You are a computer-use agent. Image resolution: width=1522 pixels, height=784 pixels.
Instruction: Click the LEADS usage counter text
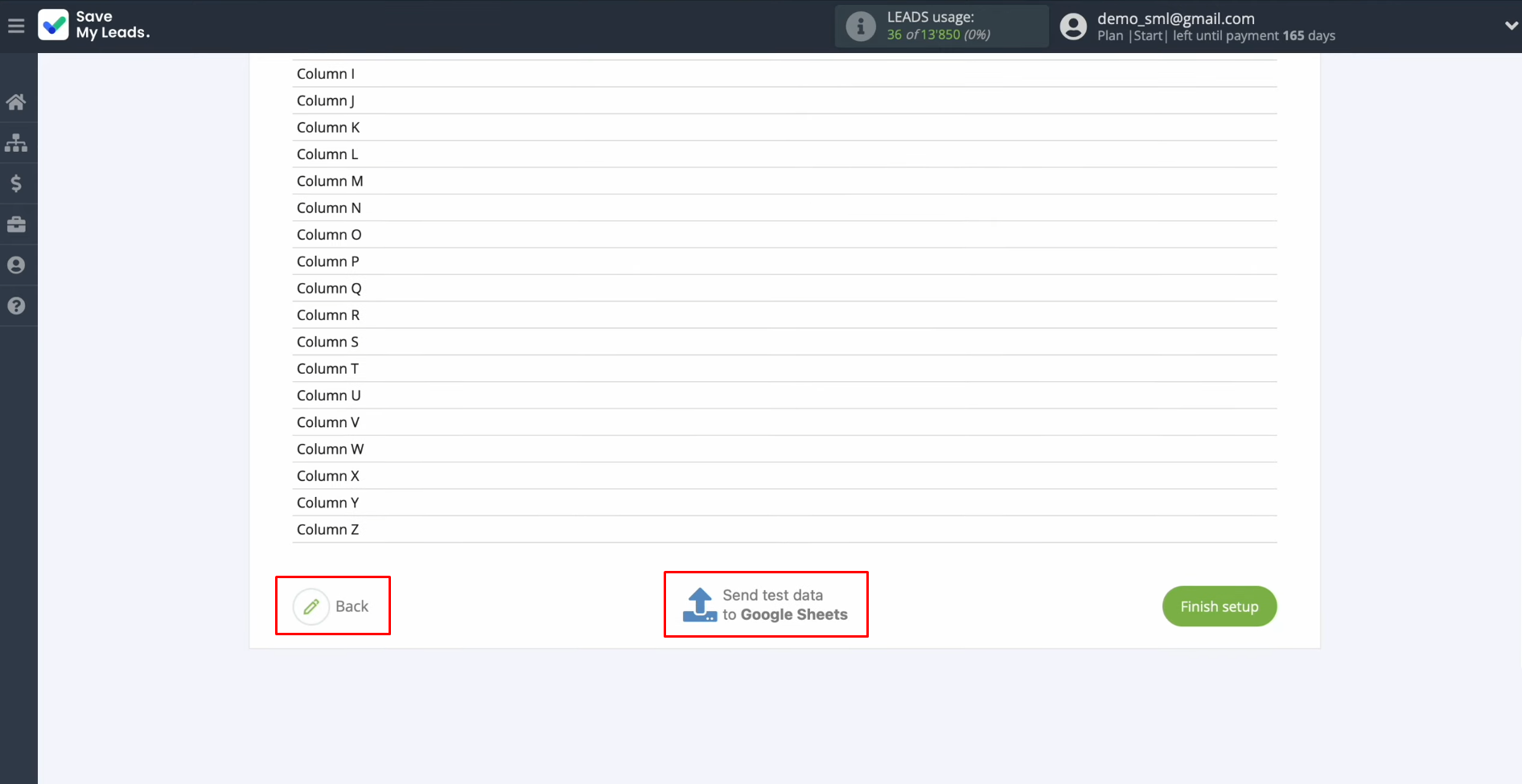click(x=939, y=35)
